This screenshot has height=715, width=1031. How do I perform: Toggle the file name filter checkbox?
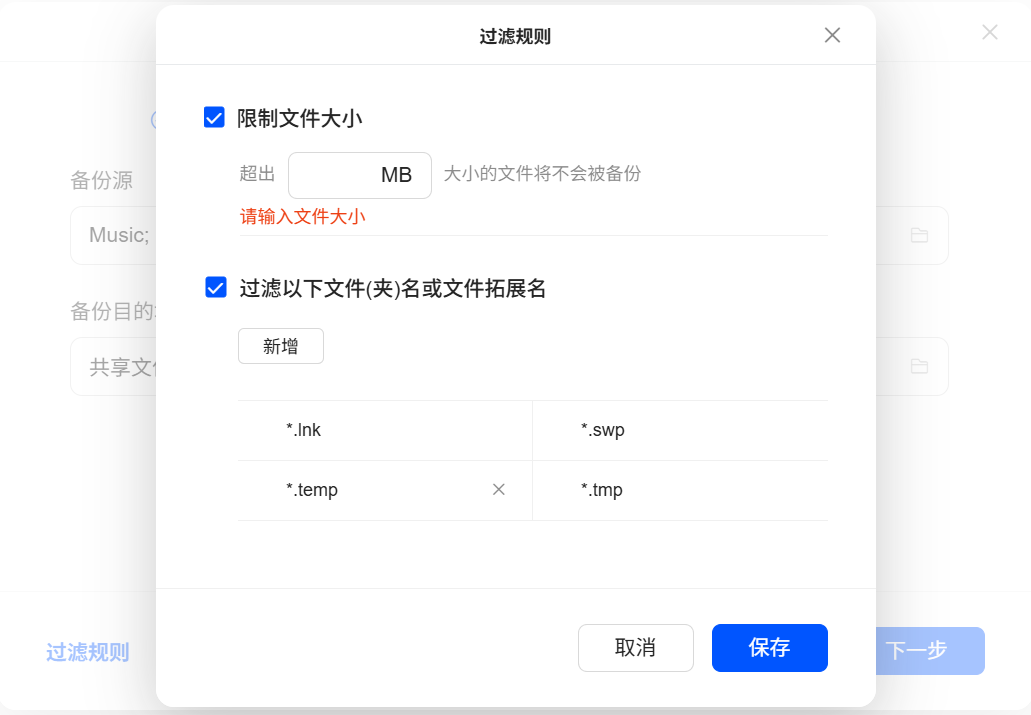(215, 288)
